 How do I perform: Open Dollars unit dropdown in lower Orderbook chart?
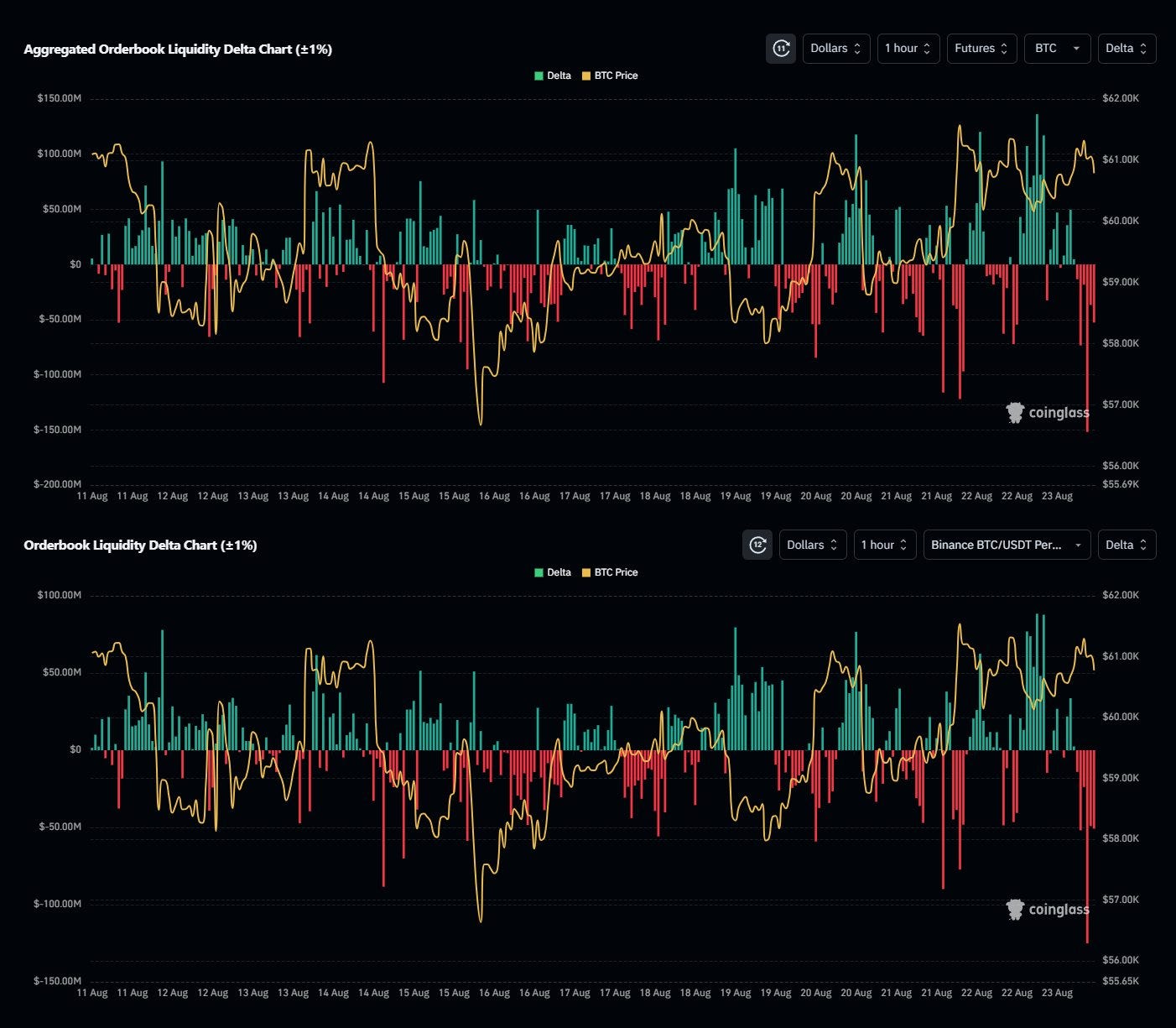pyautogui.click(x=813, y=545)
